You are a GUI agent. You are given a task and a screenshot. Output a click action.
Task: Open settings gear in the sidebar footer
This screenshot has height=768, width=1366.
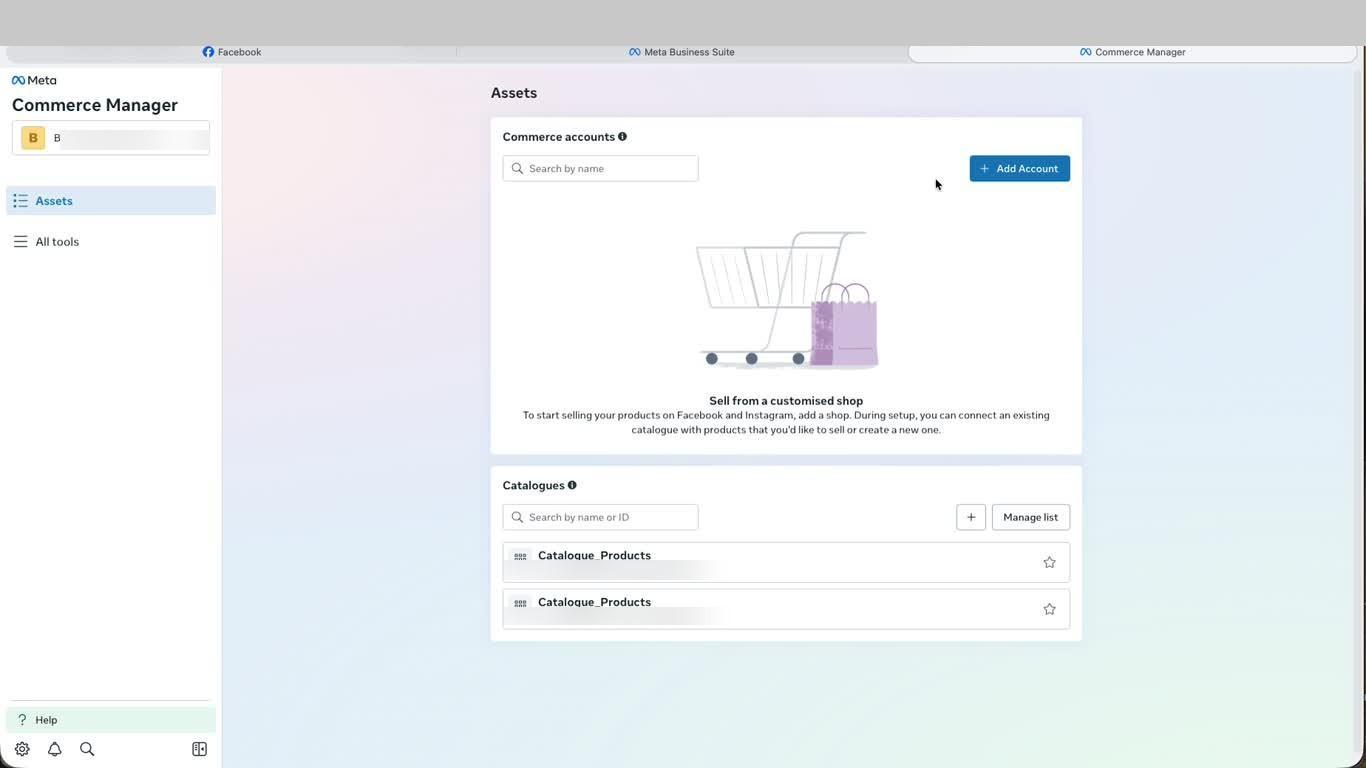pos(22,749)
